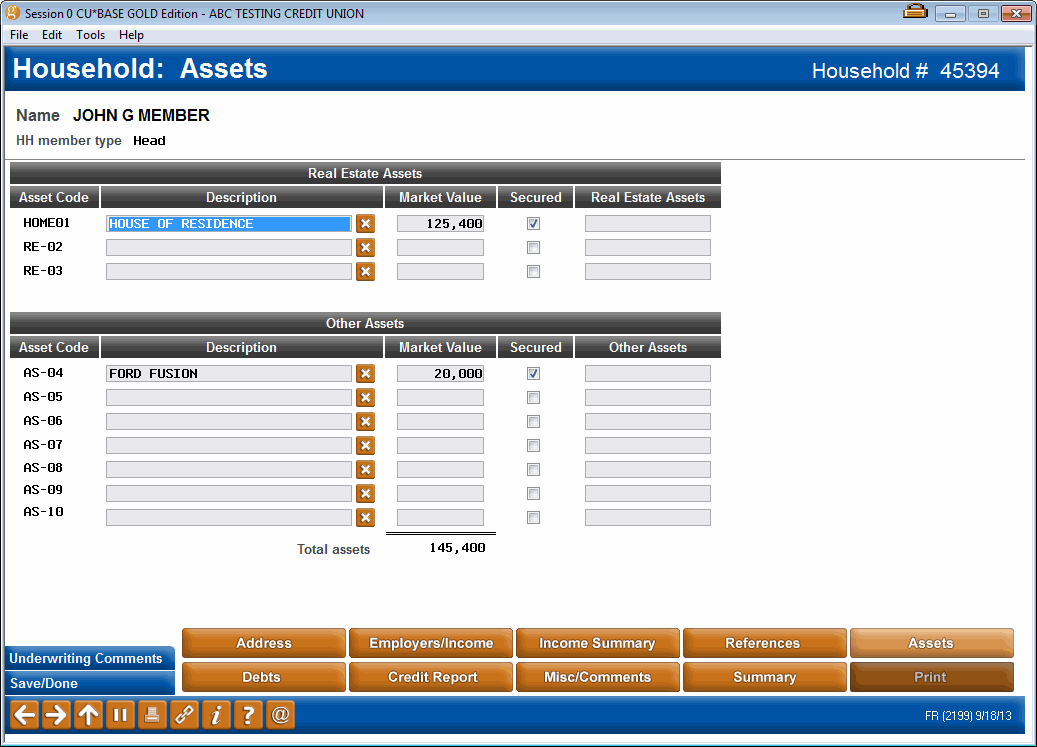Click the question mark help icon
Viewport: 1037px width, 747px height.
click(248, 715)
